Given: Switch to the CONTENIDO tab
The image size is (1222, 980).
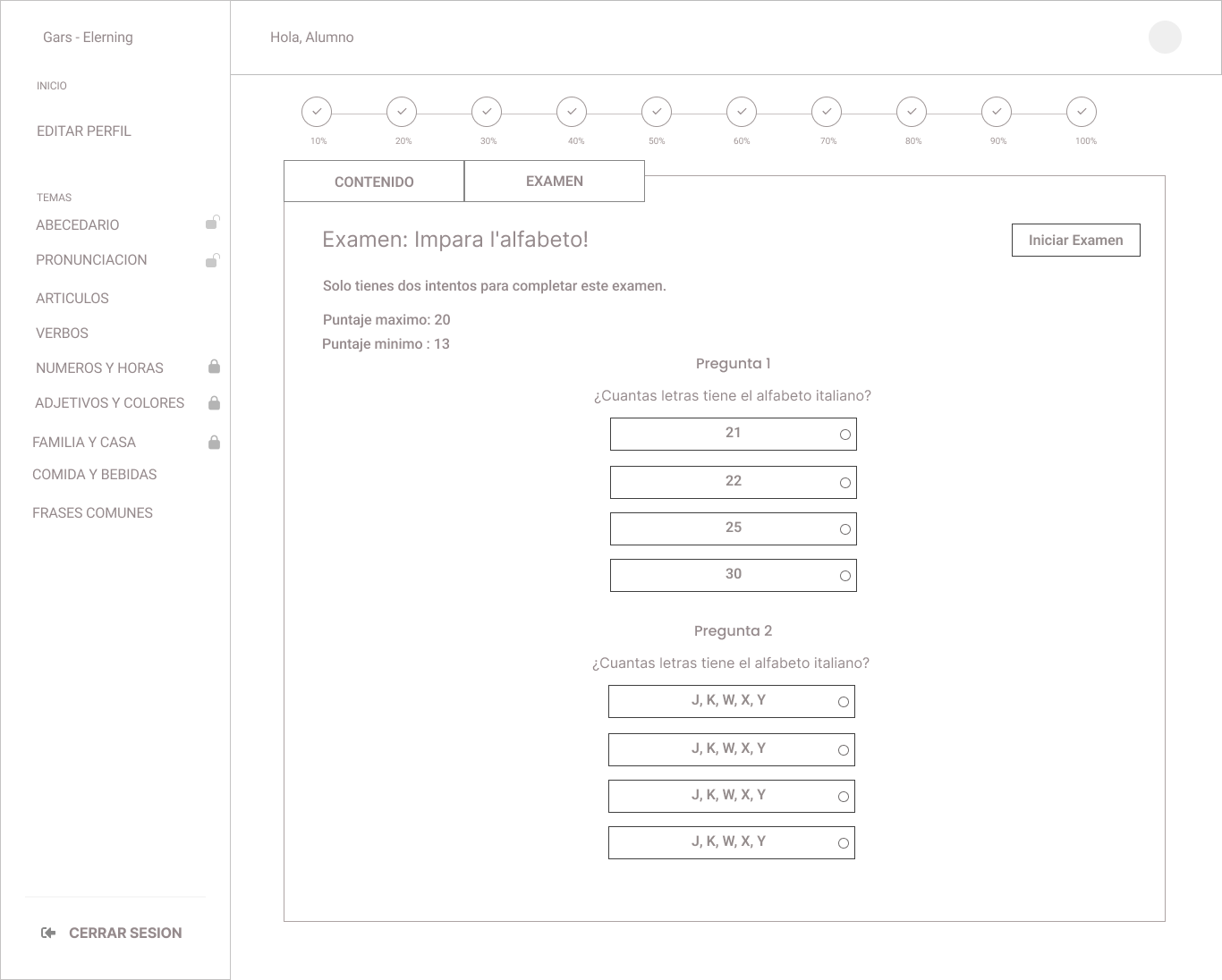Looking at the screenshot, I should pyautogui.click(x=374, y=182).
